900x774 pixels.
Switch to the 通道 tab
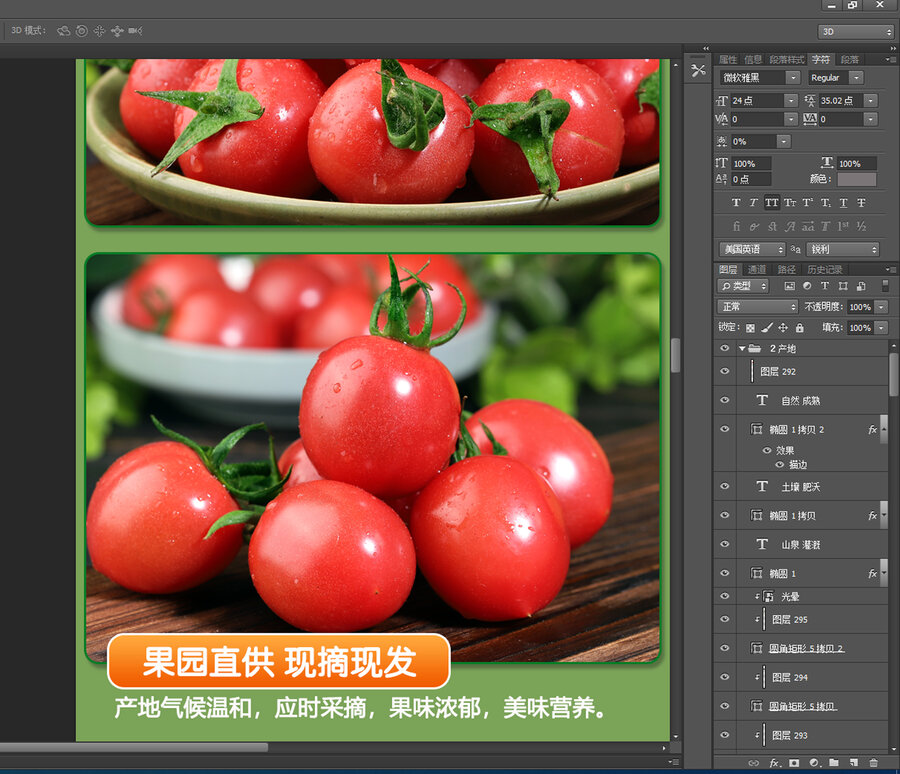tap(757, 269)
